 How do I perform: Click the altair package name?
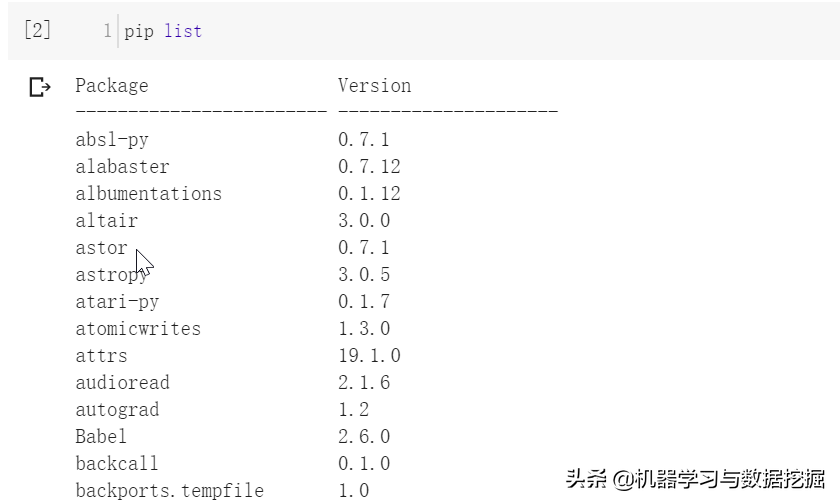point(106,221)
